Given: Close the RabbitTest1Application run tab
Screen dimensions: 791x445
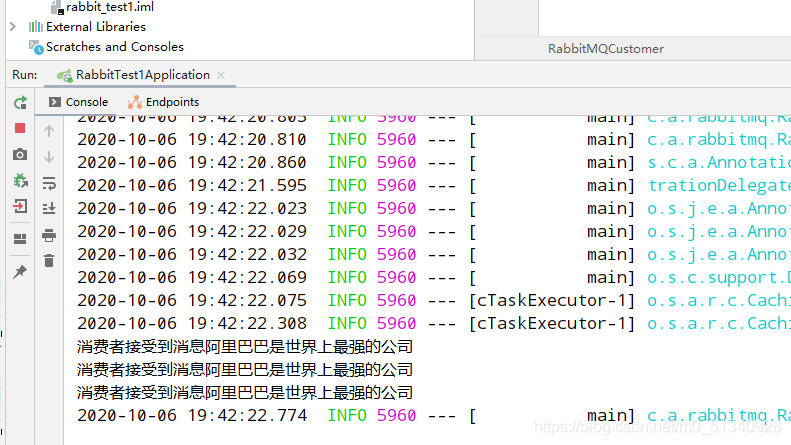Looking at the screenshot, I should point(221,75).
